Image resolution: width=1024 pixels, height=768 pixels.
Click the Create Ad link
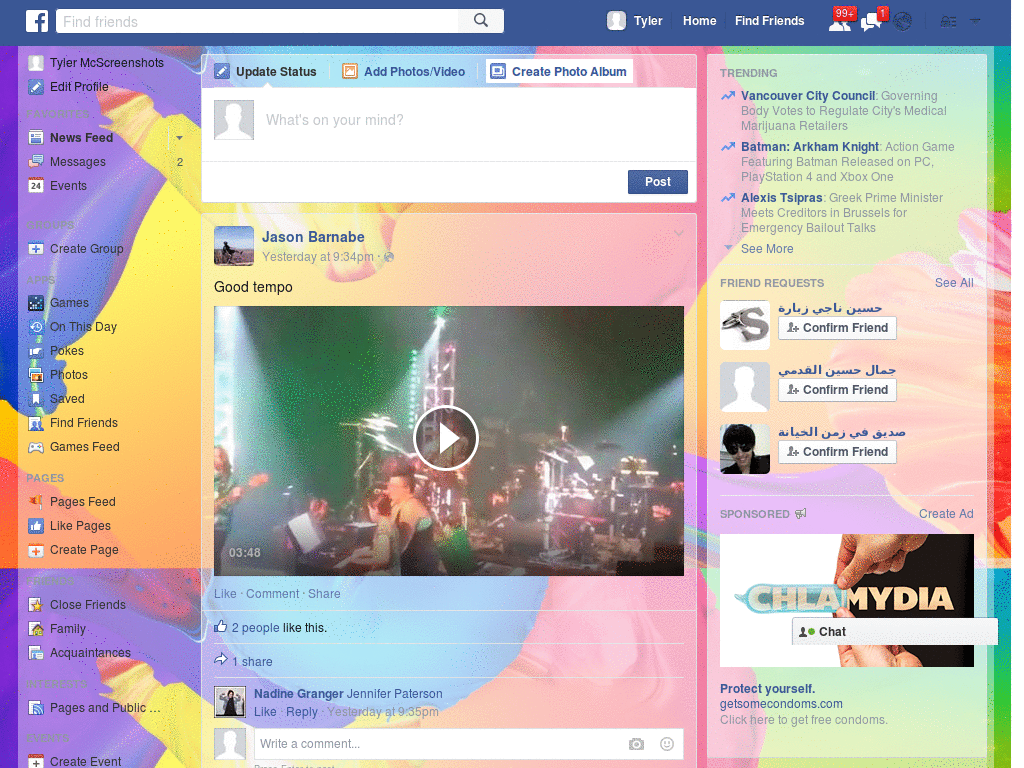(946, 514)
